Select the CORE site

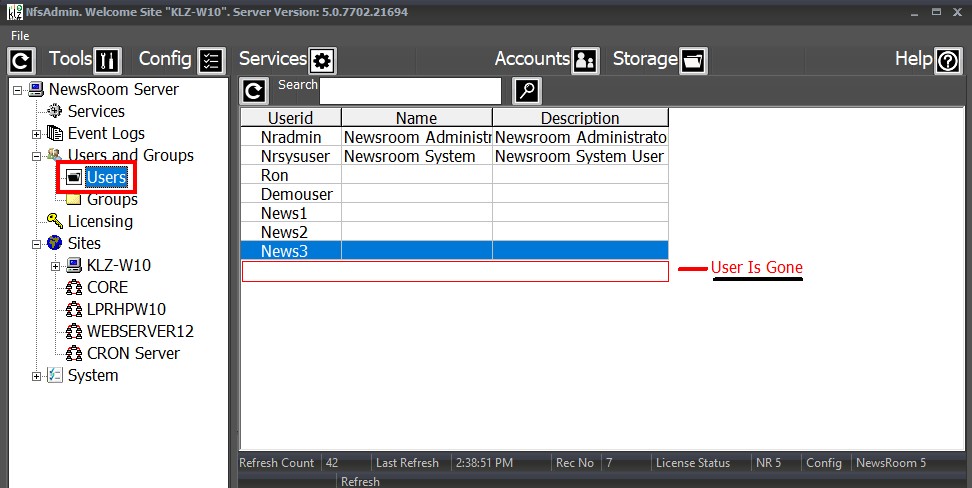pyautogui.click(x=107, y=288)
